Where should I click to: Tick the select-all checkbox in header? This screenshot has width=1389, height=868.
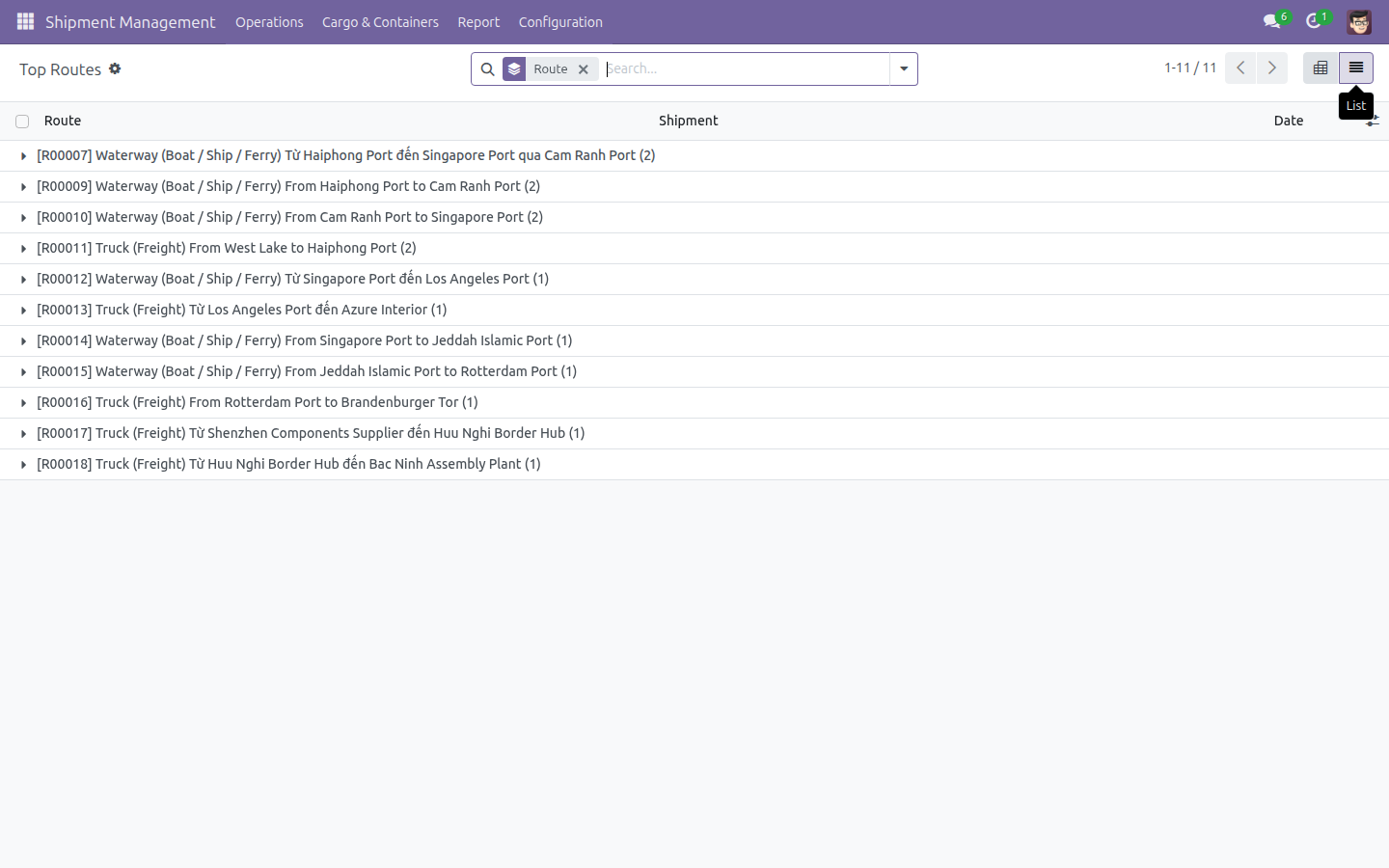(x=22, y=122)
